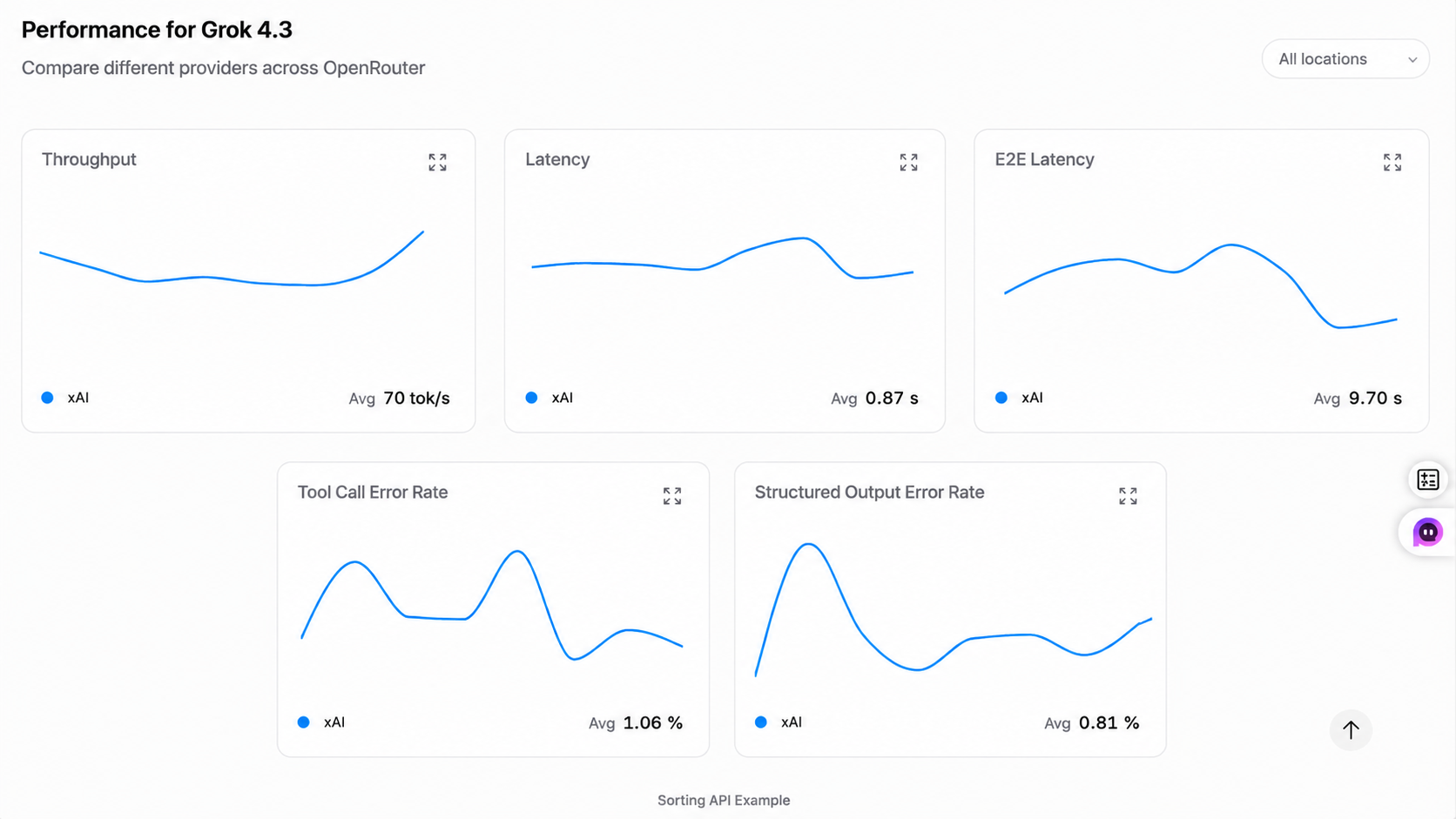
Task: Toggle the xAI legend dot in Tool Call Error Rate
Action: coord(304,722)
